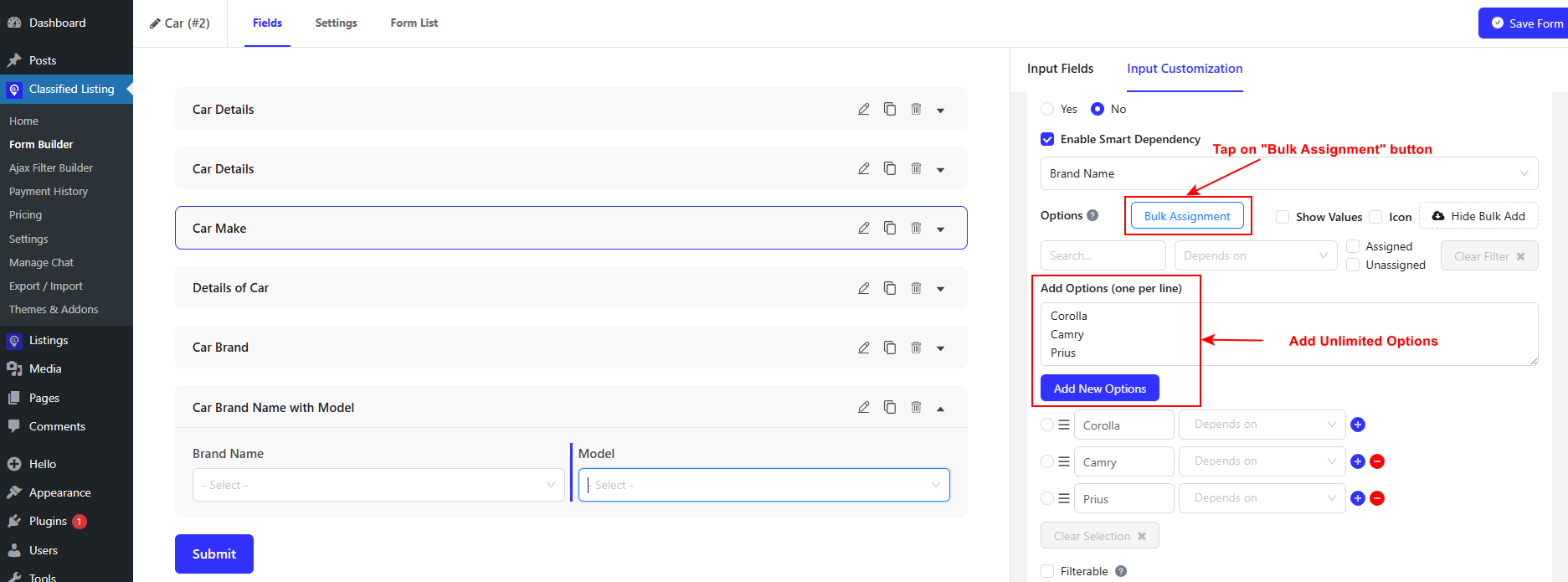The image size is (1568, 582).
Task: Open the Depends on dropdown for Corolla
Action: coord(1262,425)
